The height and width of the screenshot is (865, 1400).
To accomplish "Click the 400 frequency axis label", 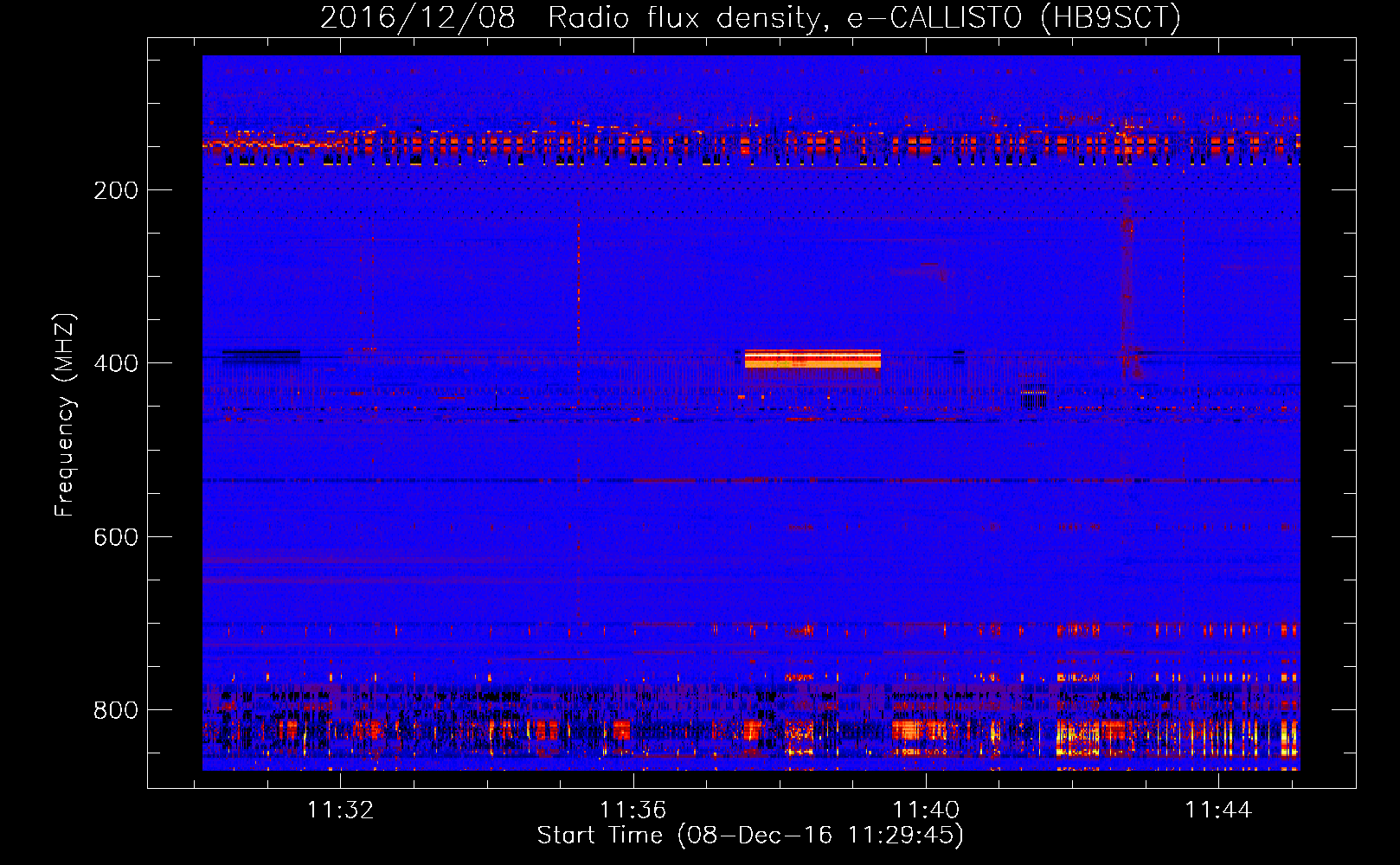I will coord(116,363).
